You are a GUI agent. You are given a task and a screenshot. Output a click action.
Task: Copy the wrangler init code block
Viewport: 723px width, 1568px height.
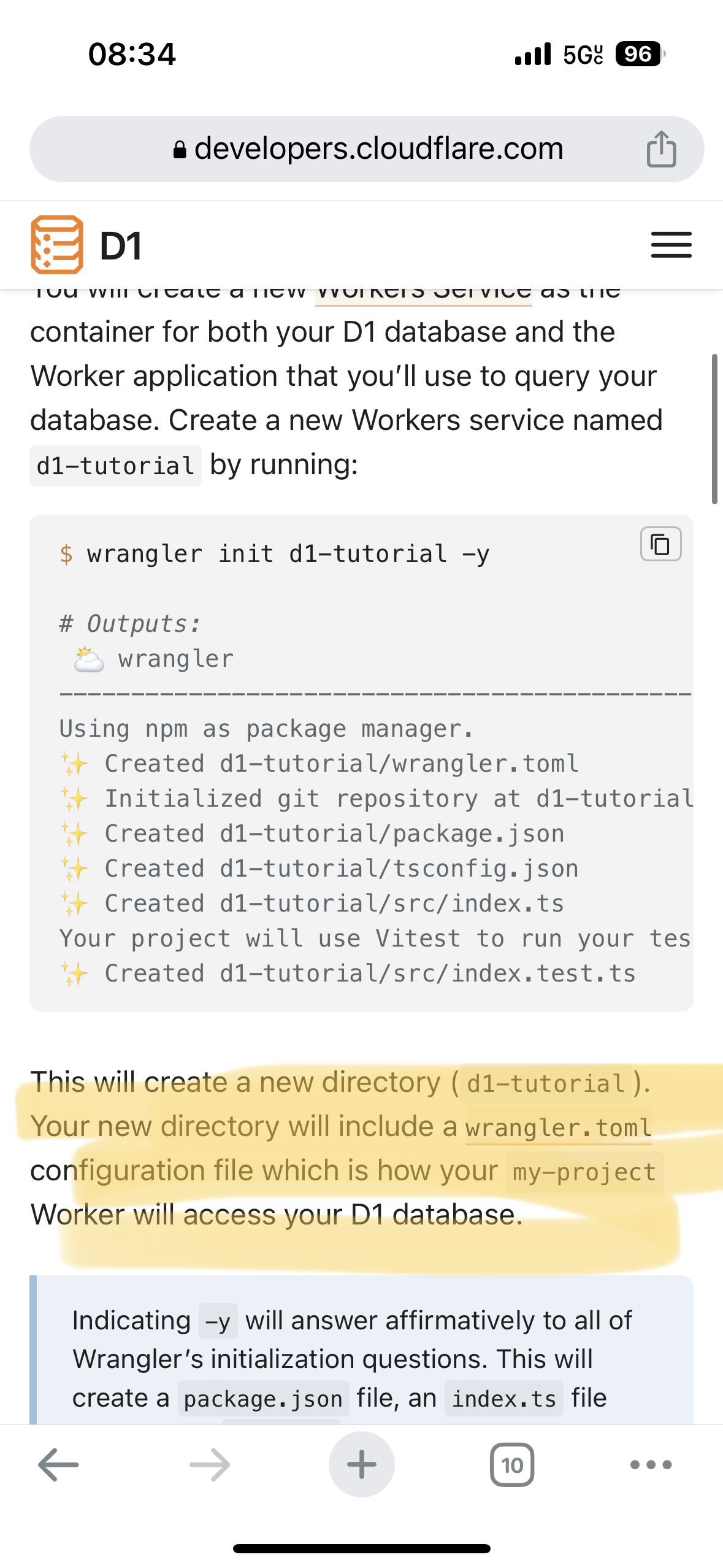pyautogui.click(x=660, y=544)
